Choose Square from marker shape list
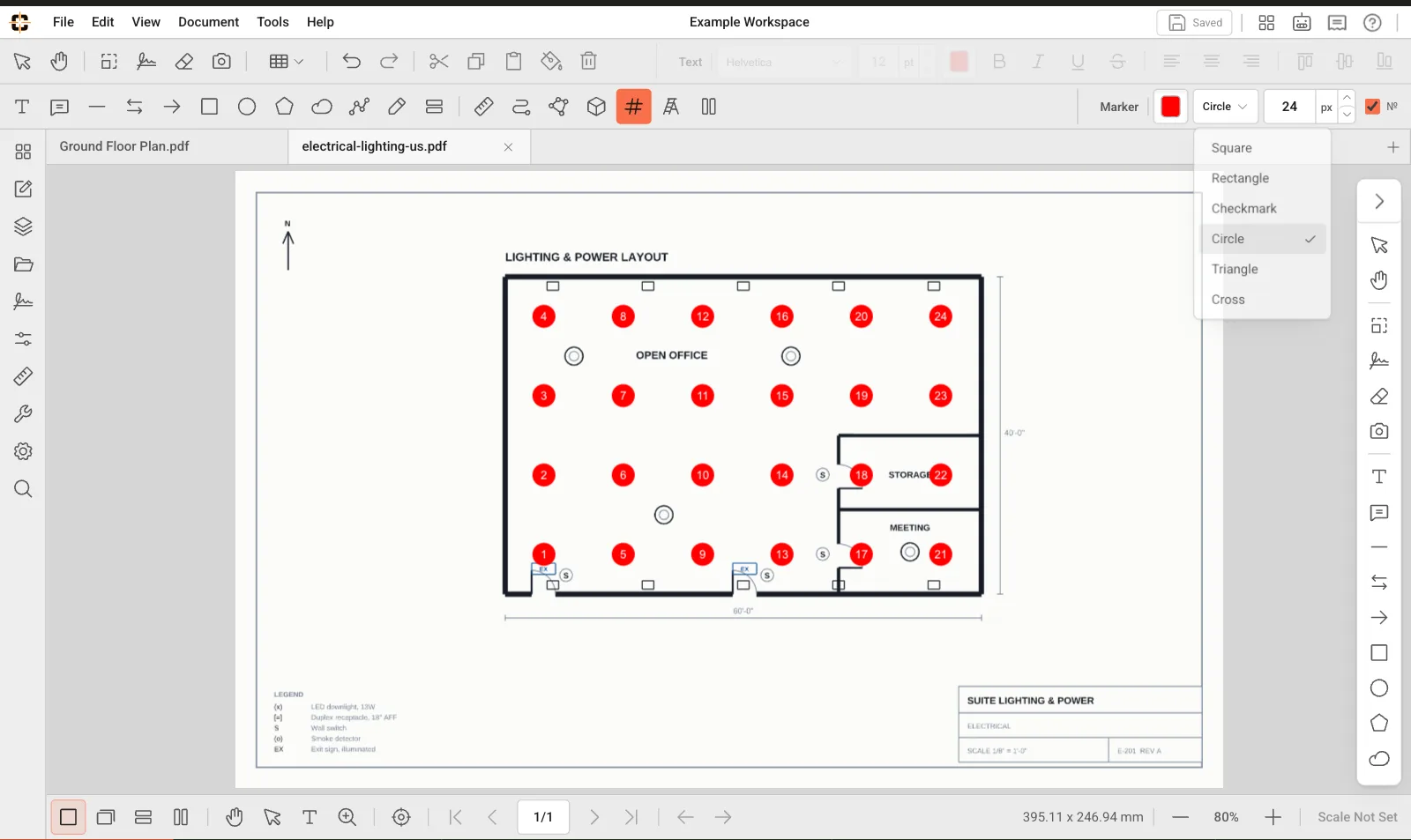 click(1263, 148)
